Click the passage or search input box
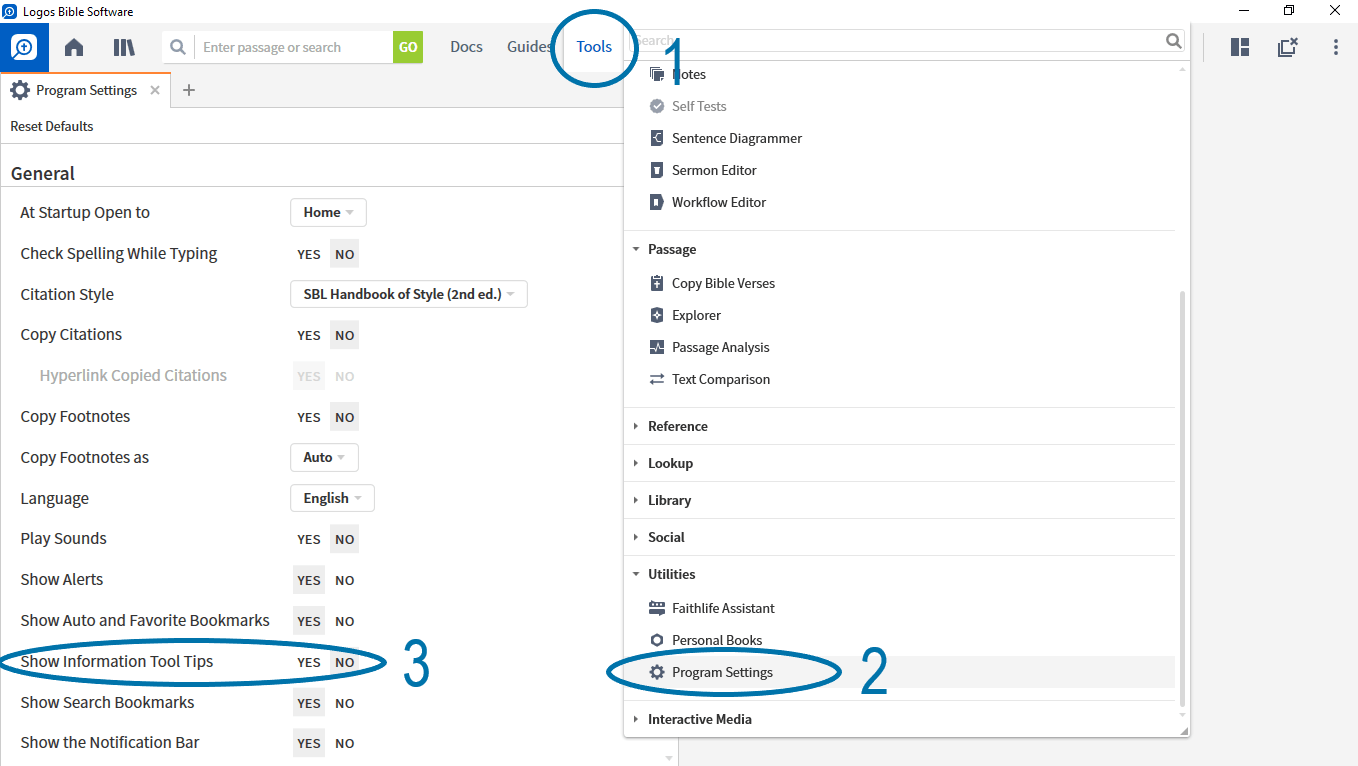The width and height of the screenshot is (1358, 766). click(295, 47)
